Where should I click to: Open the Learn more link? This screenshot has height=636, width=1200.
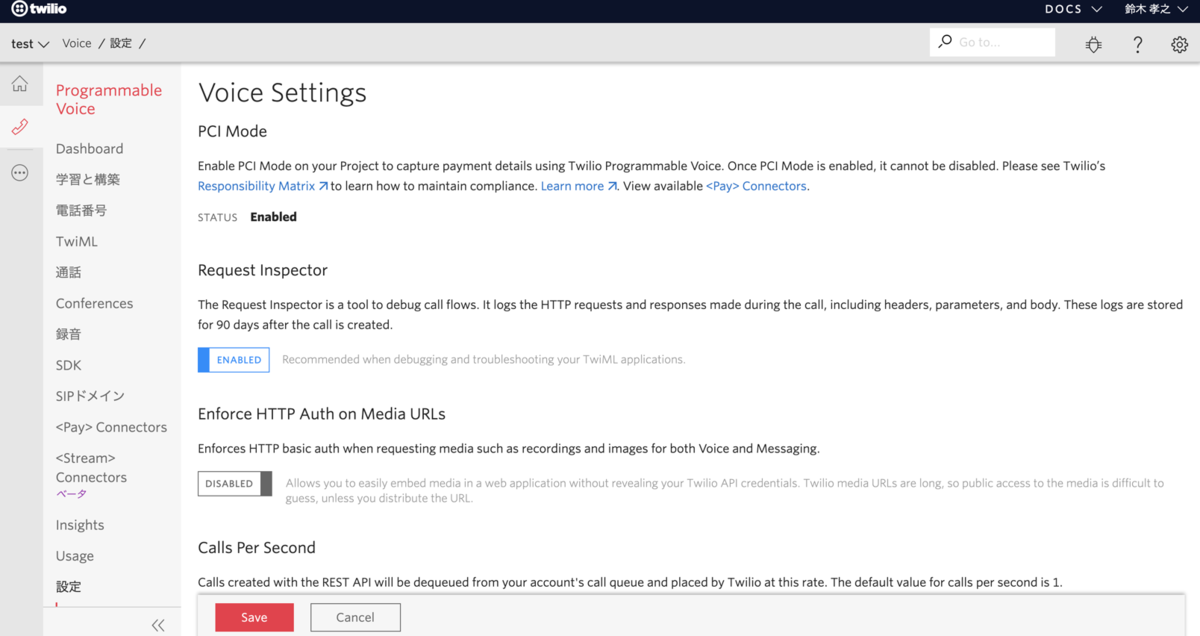pos(579,186)
